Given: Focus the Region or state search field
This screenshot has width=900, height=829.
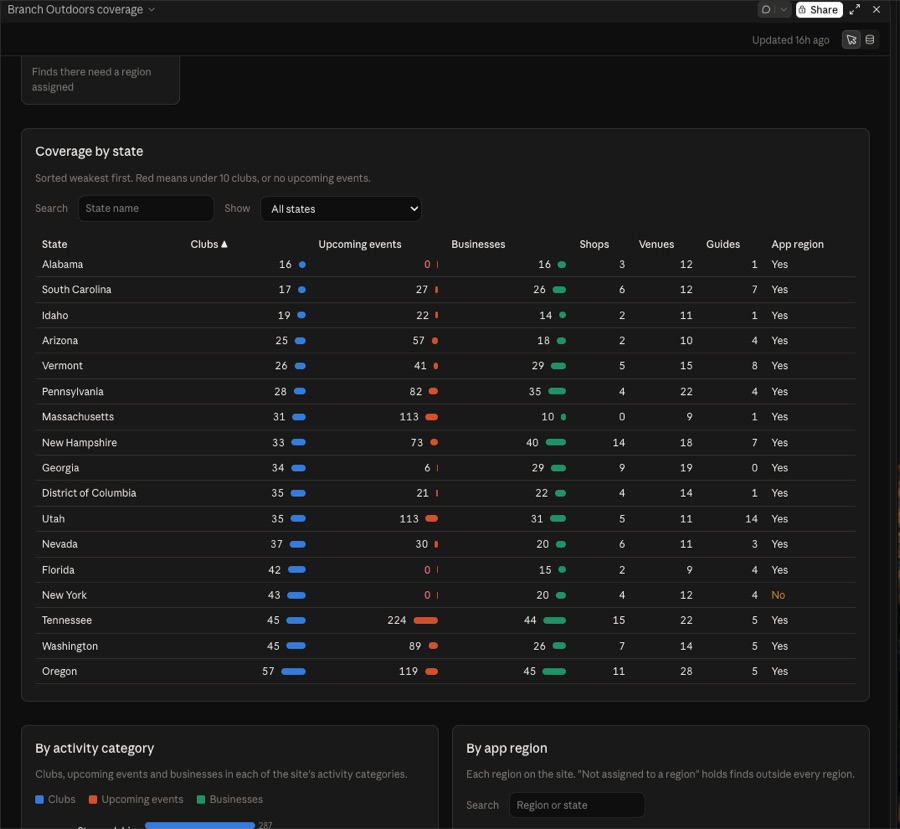Looking at the screenshot, I should click(577, 805).
